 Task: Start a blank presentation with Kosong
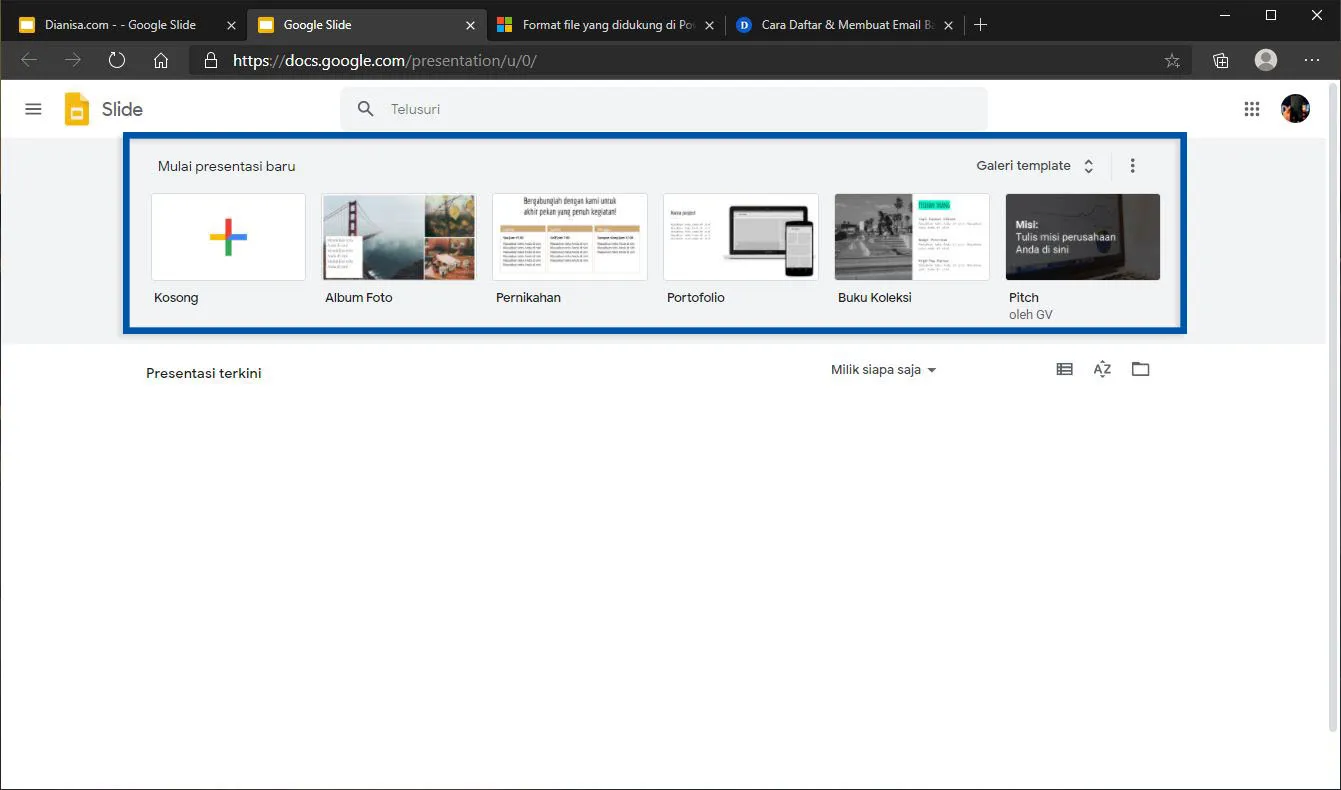point(228,236)
